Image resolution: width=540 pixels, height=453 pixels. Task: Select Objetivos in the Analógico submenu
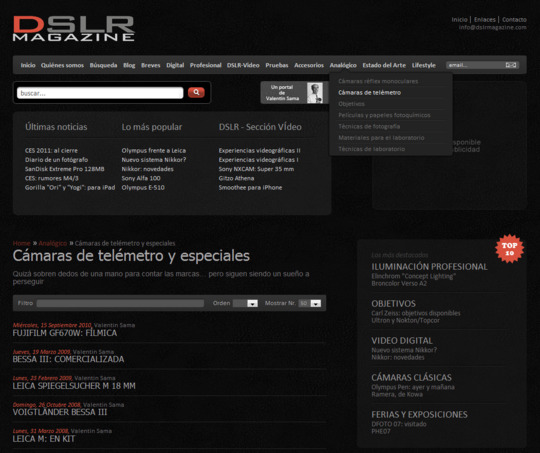351,104
